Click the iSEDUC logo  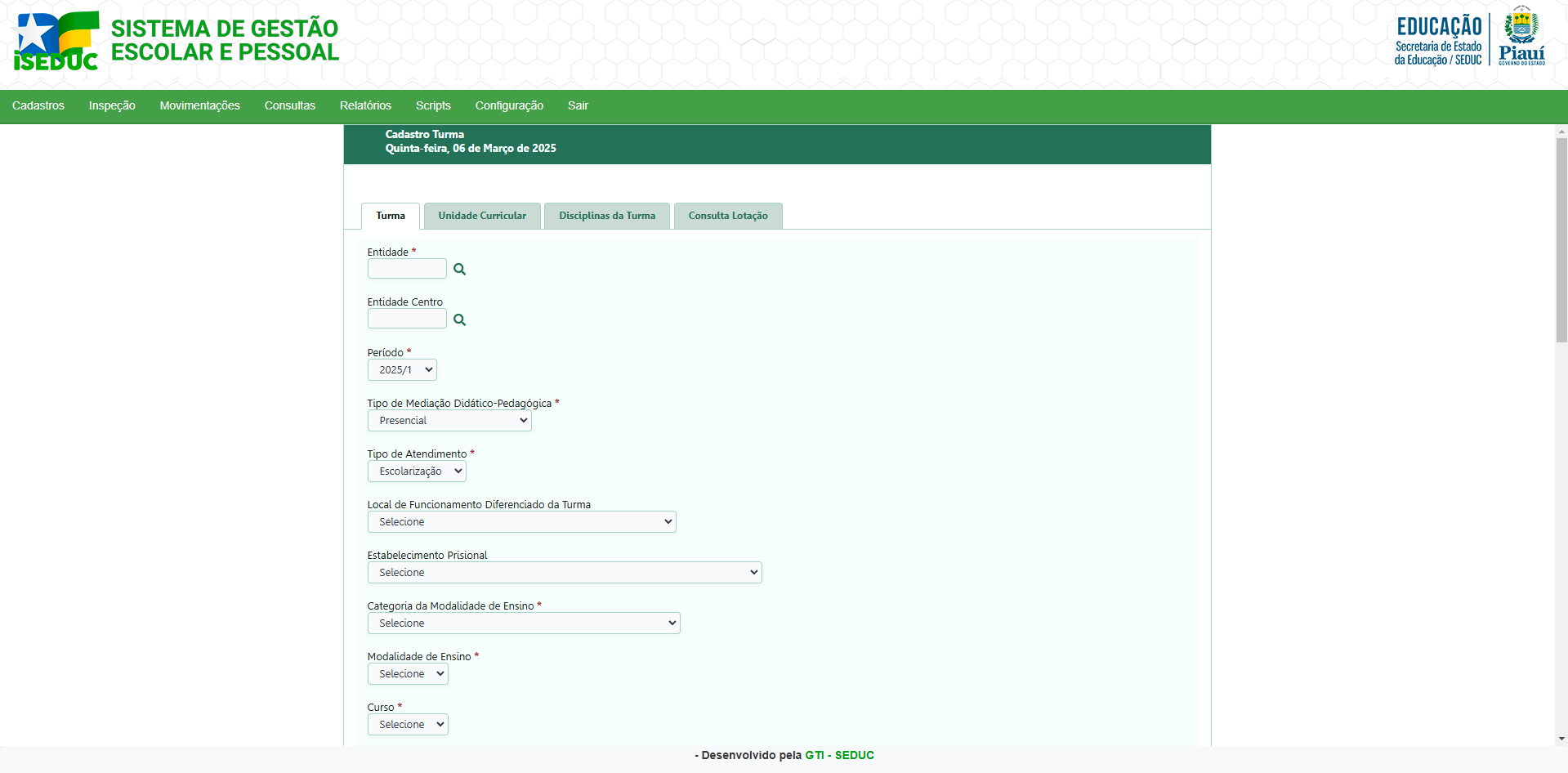(56, 41)
